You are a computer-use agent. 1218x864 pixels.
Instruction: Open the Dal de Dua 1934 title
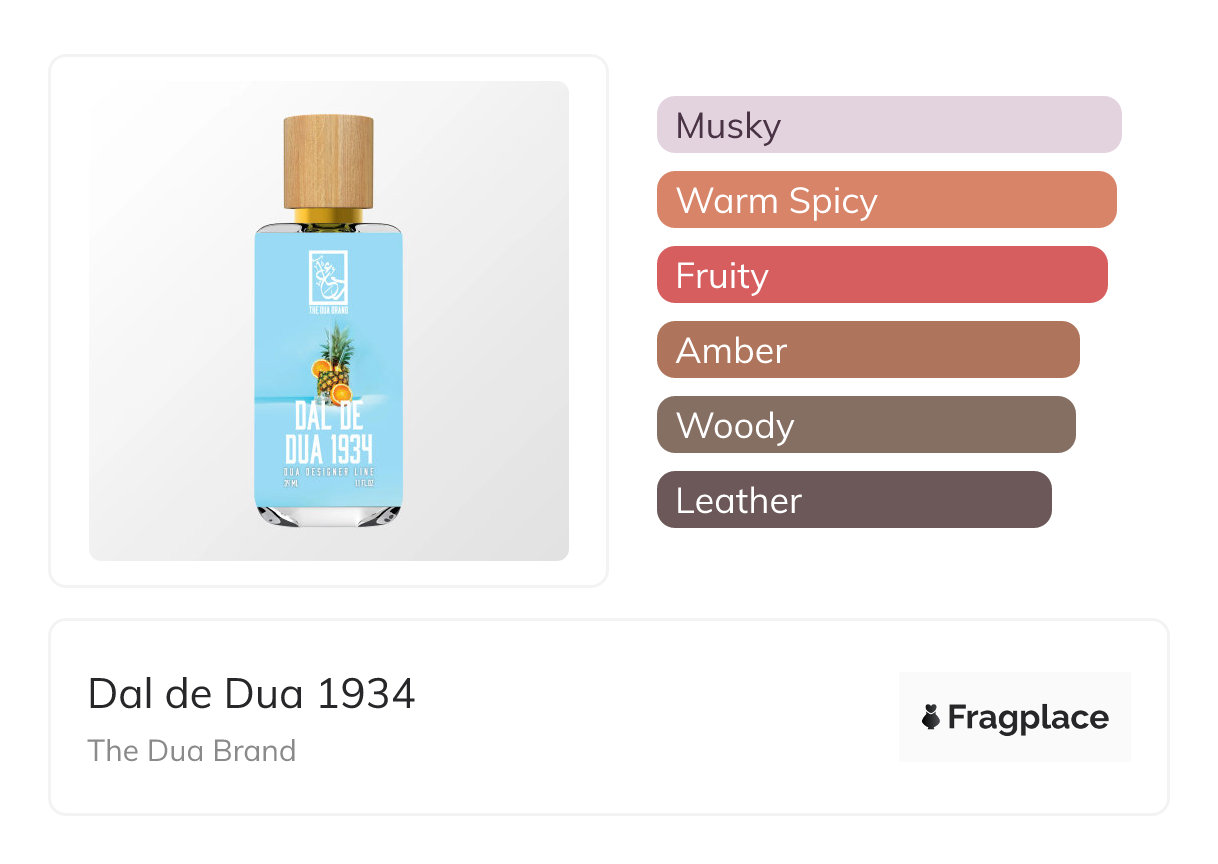tap(251, 694)
